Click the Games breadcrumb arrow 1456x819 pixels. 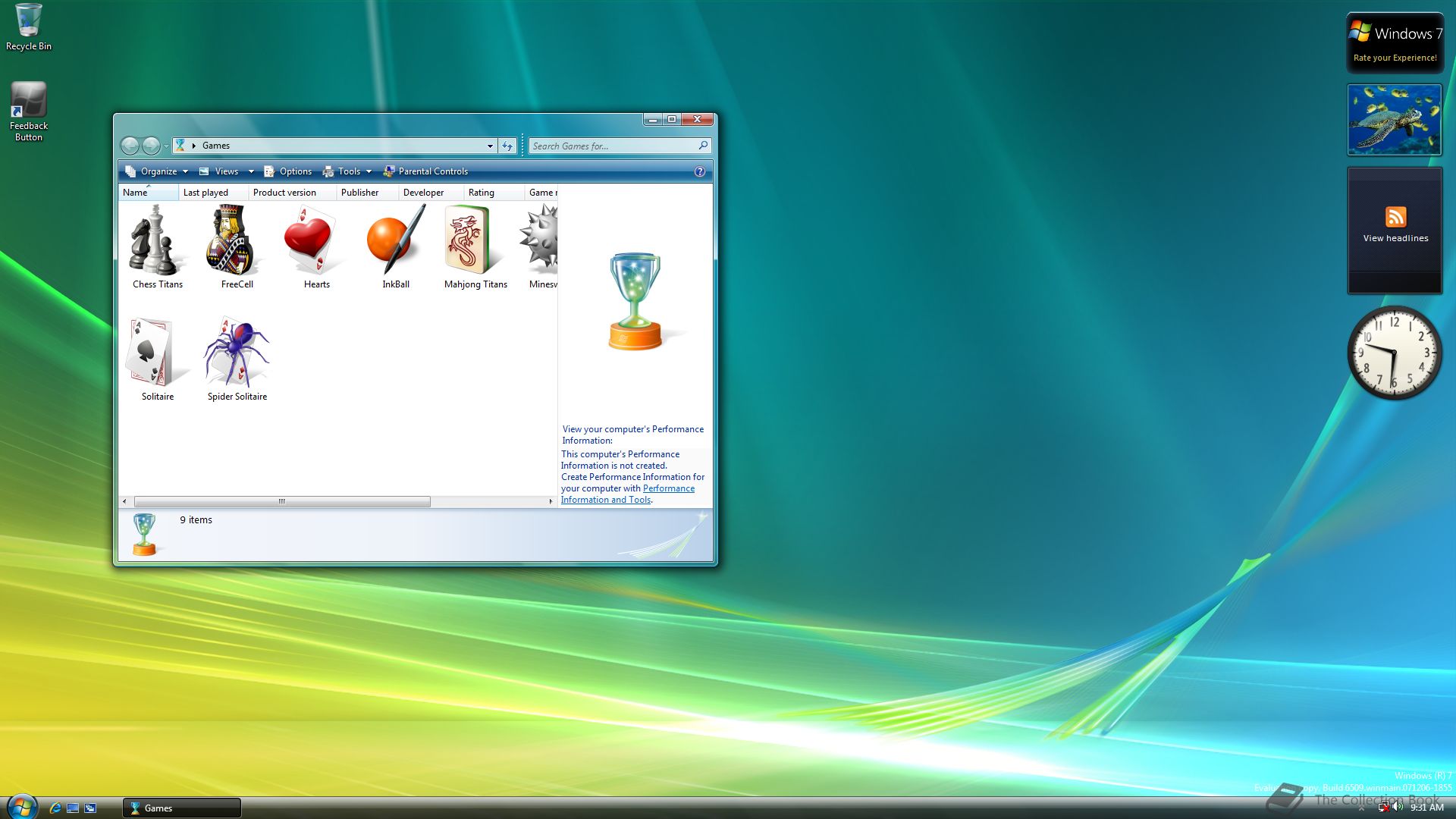coord(194,146)
